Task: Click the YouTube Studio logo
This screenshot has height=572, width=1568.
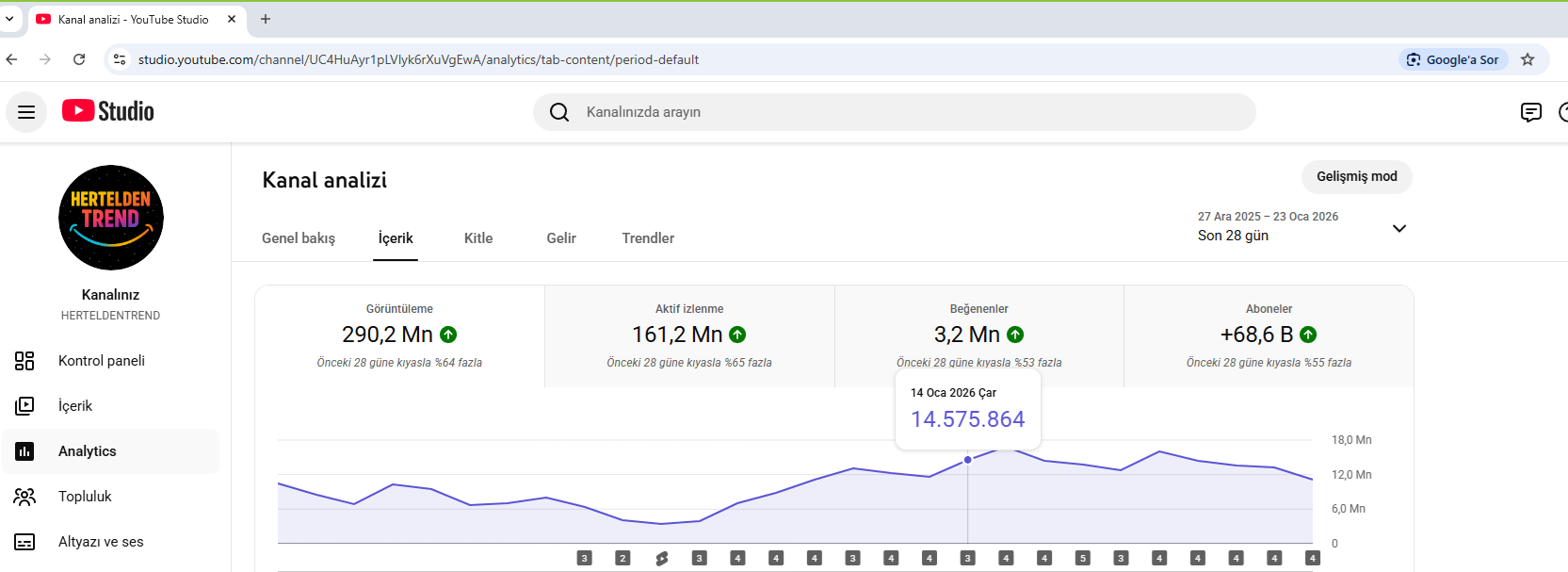Action: (108, 111)
